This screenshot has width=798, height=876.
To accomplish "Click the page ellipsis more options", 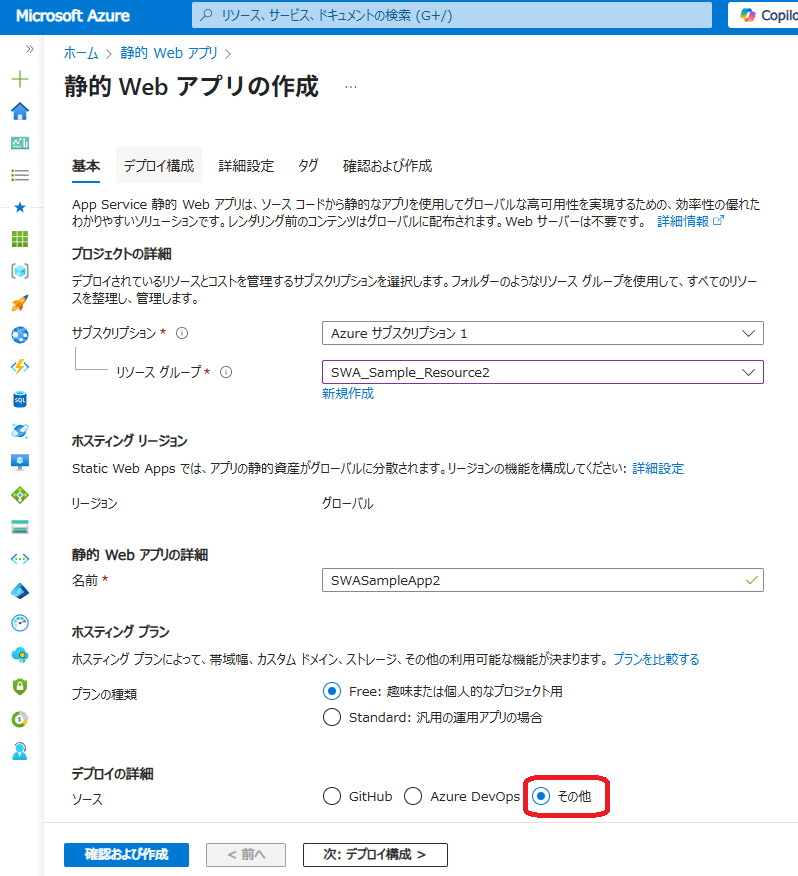I will (x=351, y=87).
